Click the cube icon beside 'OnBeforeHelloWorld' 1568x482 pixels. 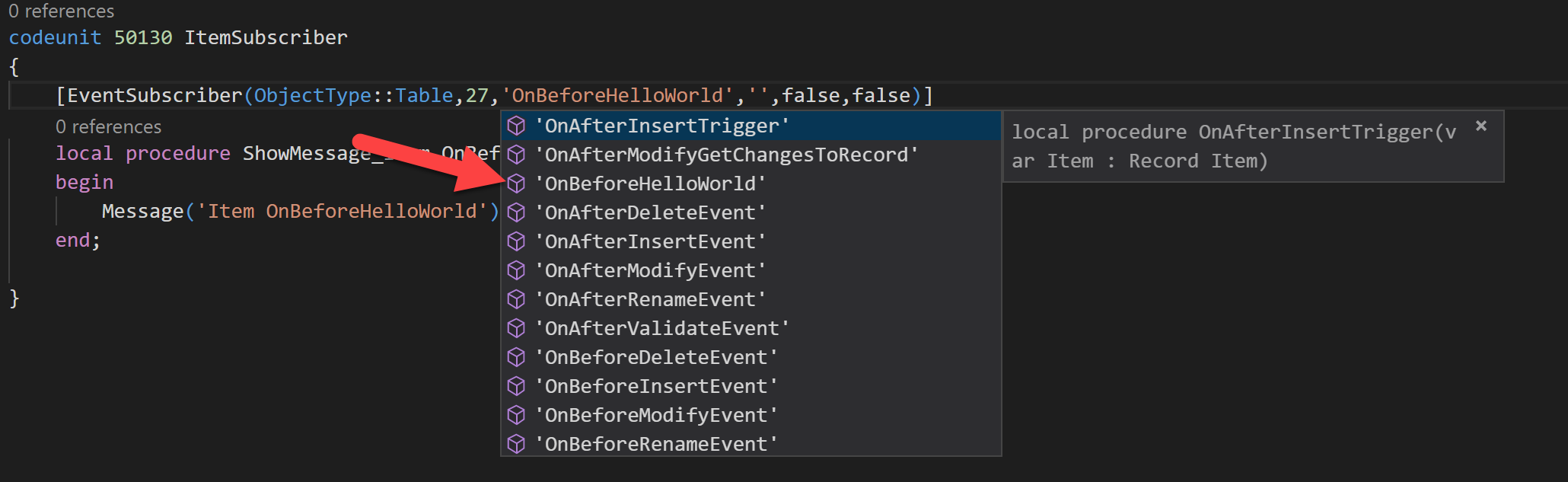(517, 183)
